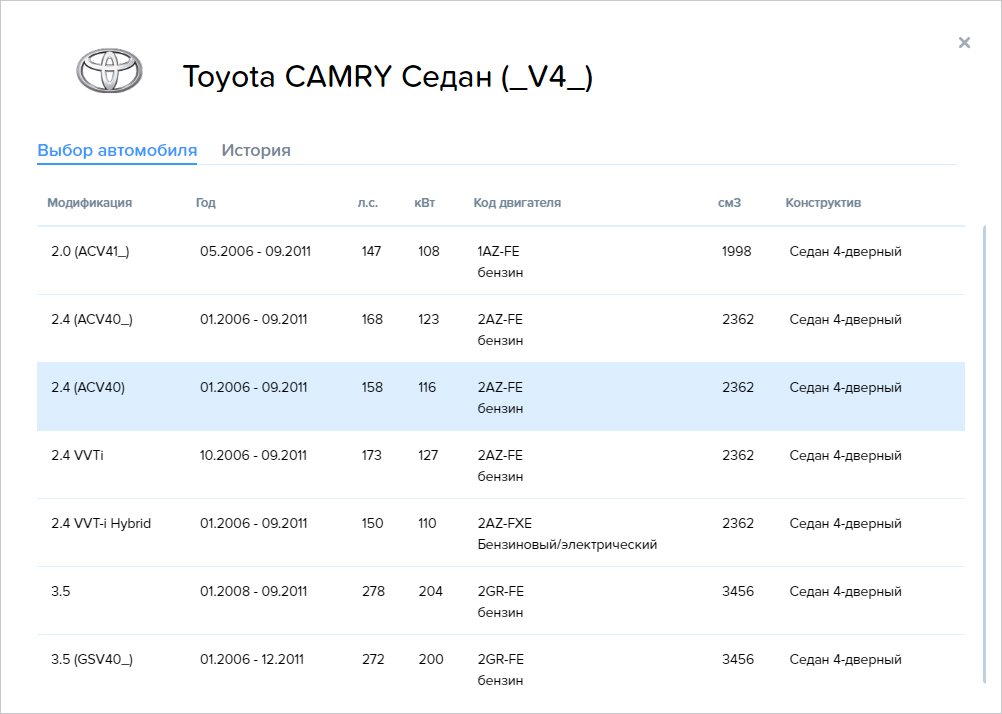Click the Модификация column header
This screenshot has width=1002, height=714.
89,203
